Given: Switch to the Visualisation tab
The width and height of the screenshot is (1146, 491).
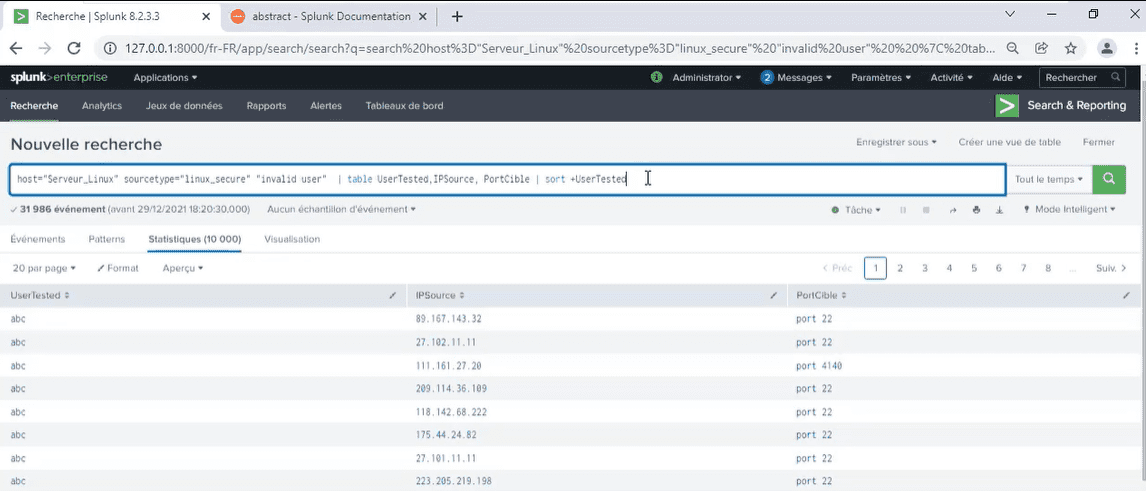Looking at the screenshot, I should click(x=292, y=239).
